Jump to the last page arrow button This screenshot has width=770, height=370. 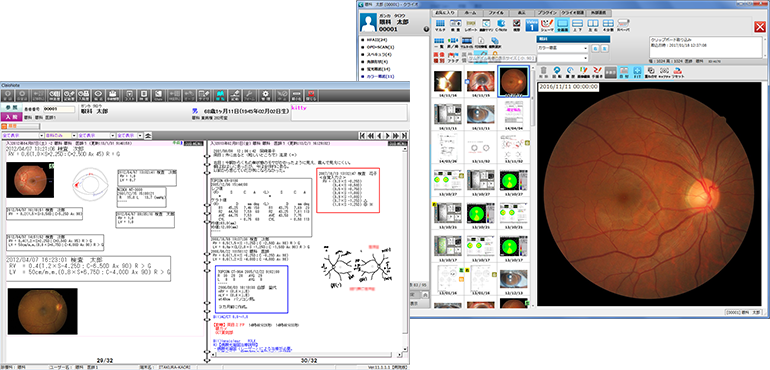404,136
